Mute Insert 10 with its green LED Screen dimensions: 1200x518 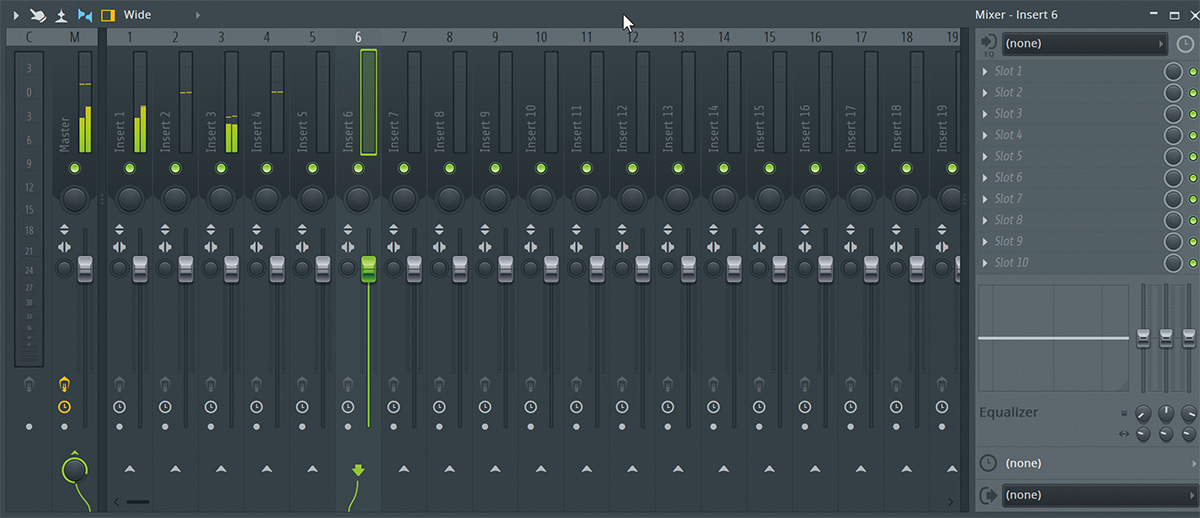541,168
